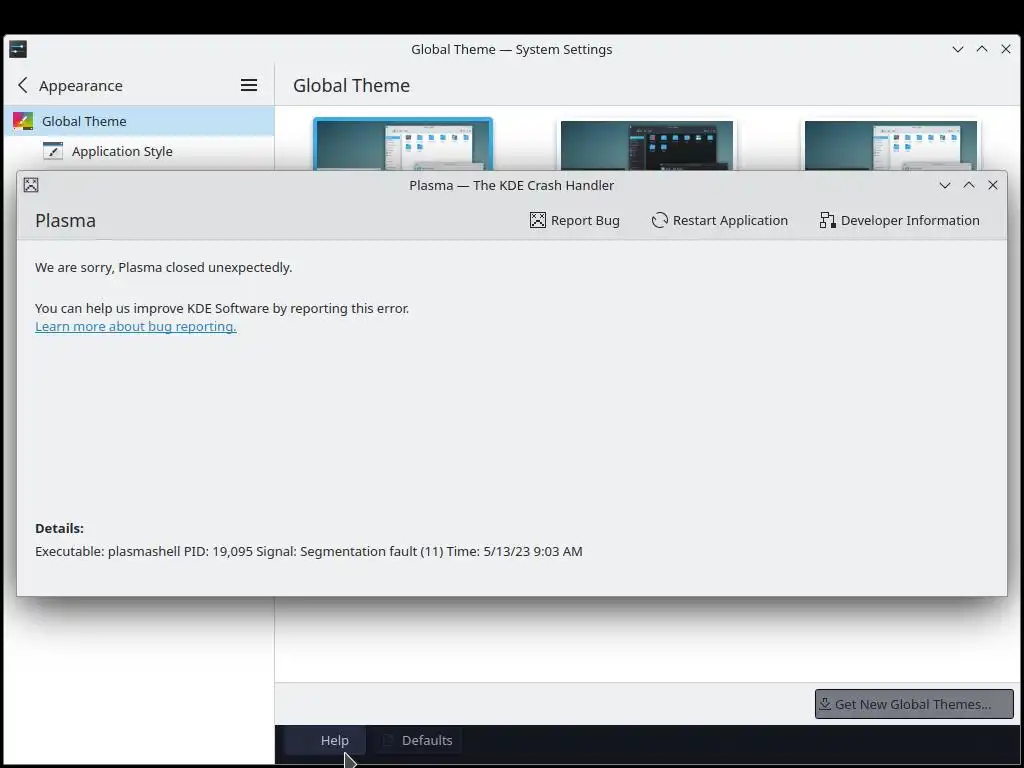Minimize the System Settings window
Image resolution: width=1024 pixels, height=768 pixels.
(x=958, y=50)
